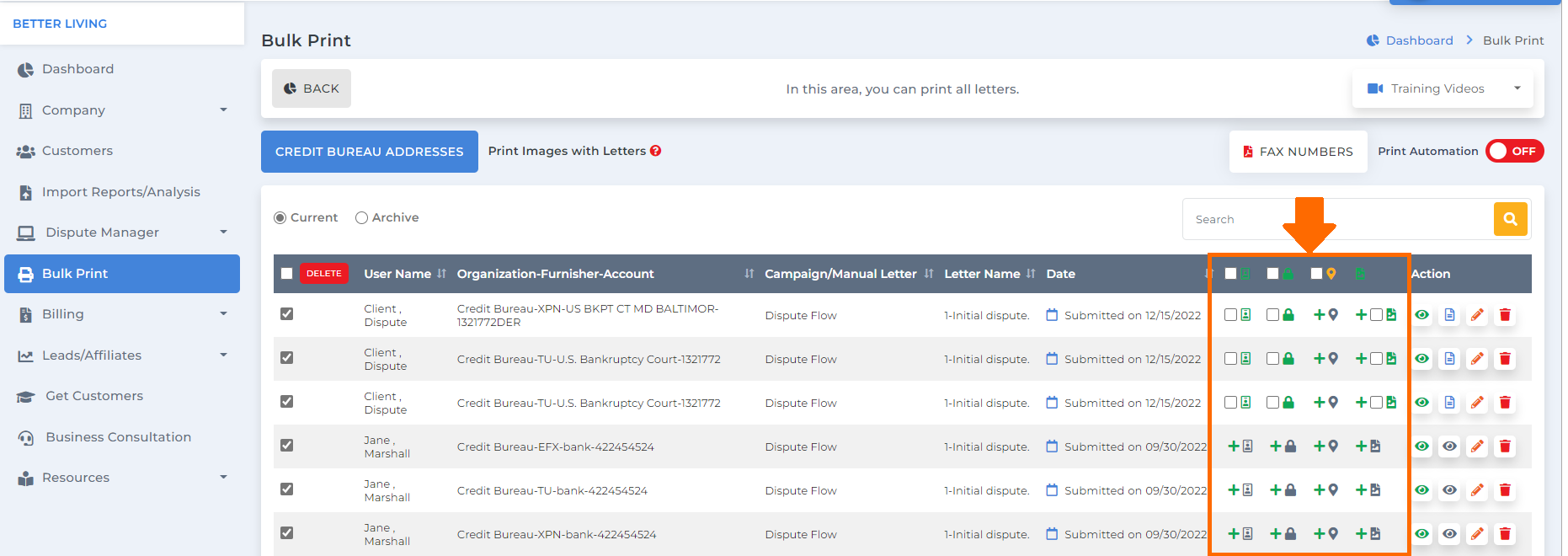Open the blue document icon in the XPN-US BKPT row

point(1449,315)
